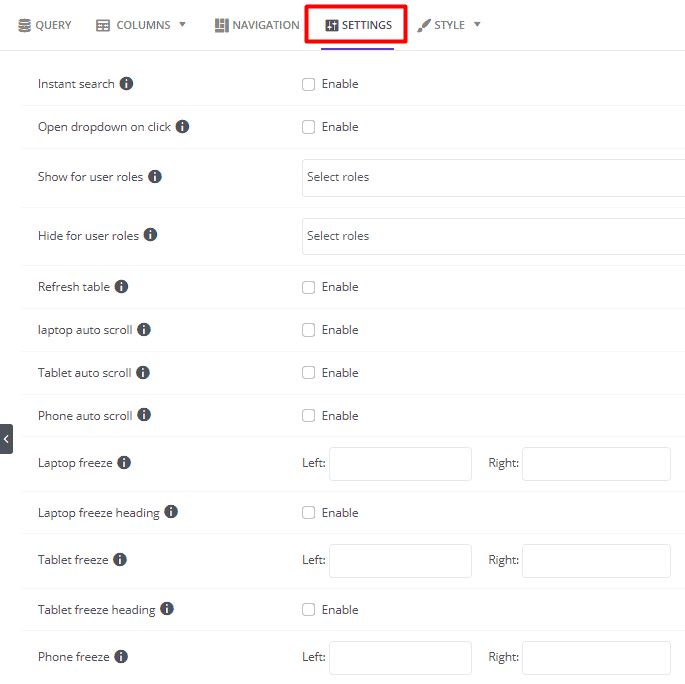Tick the Refresh table Enable checkbox
Viewport: 685px width, 684px height.
(x=308, y=287)
